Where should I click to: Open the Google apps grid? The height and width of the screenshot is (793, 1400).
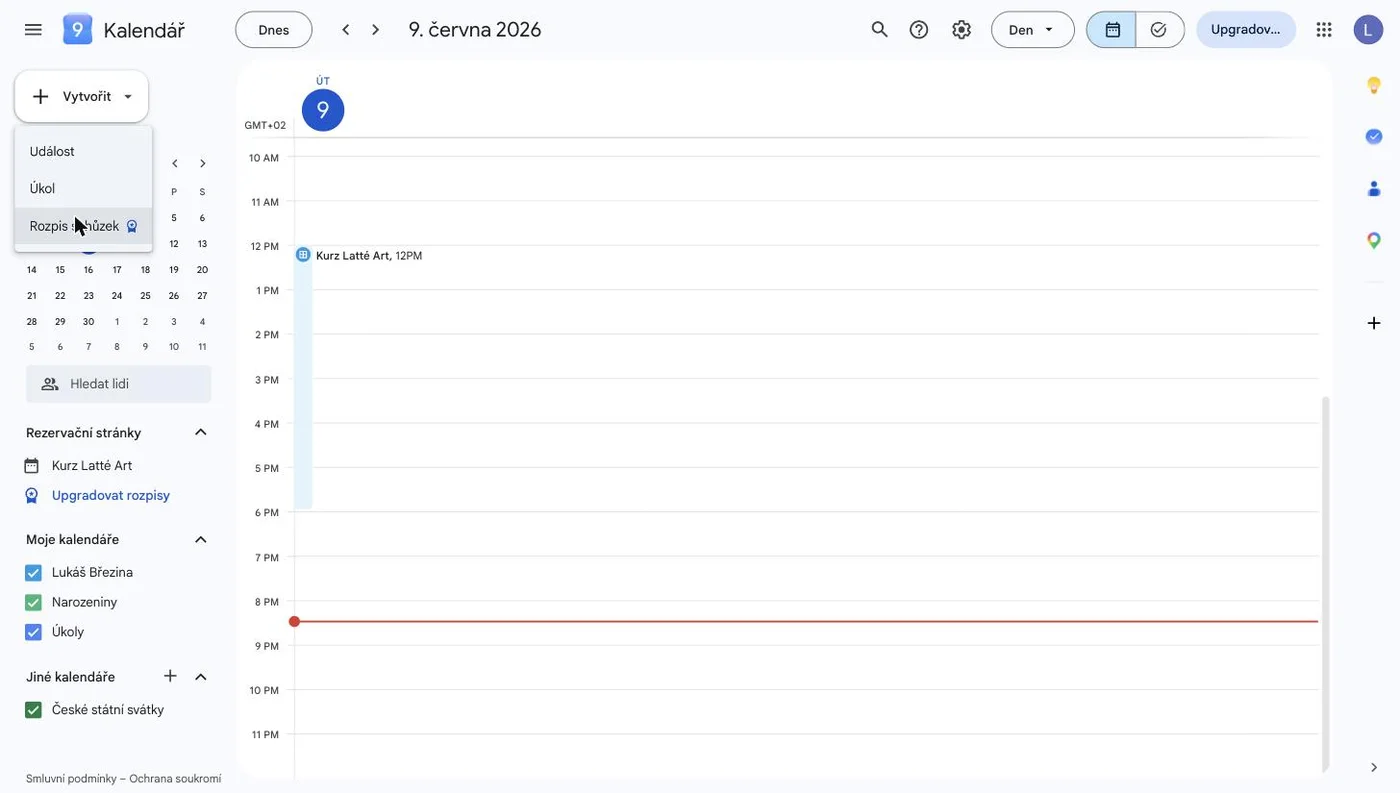point(1324,30)
